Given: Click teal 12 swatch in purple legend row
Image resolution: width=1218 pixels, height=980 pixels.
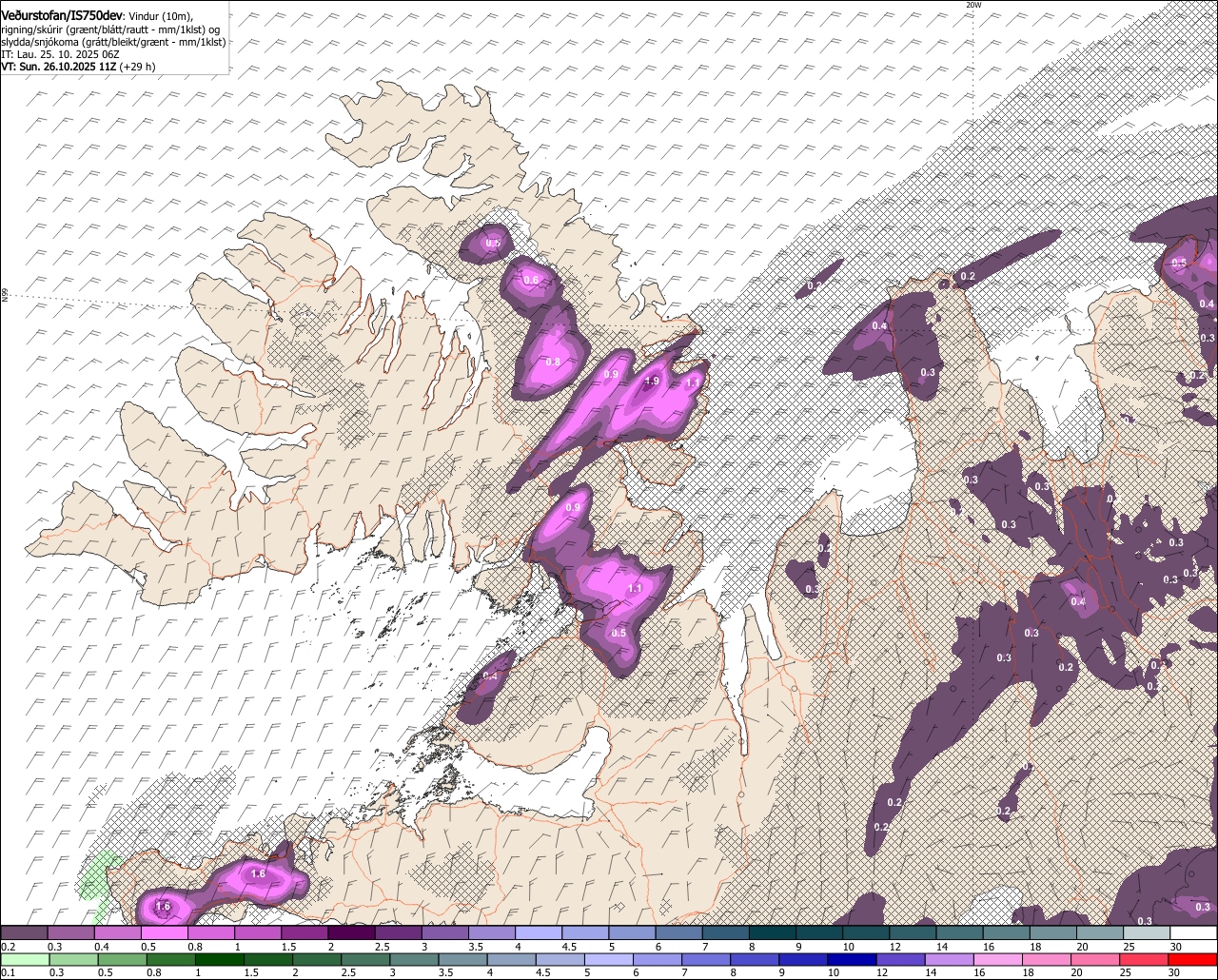Looking at the screenshot, I should coord(913,932).
